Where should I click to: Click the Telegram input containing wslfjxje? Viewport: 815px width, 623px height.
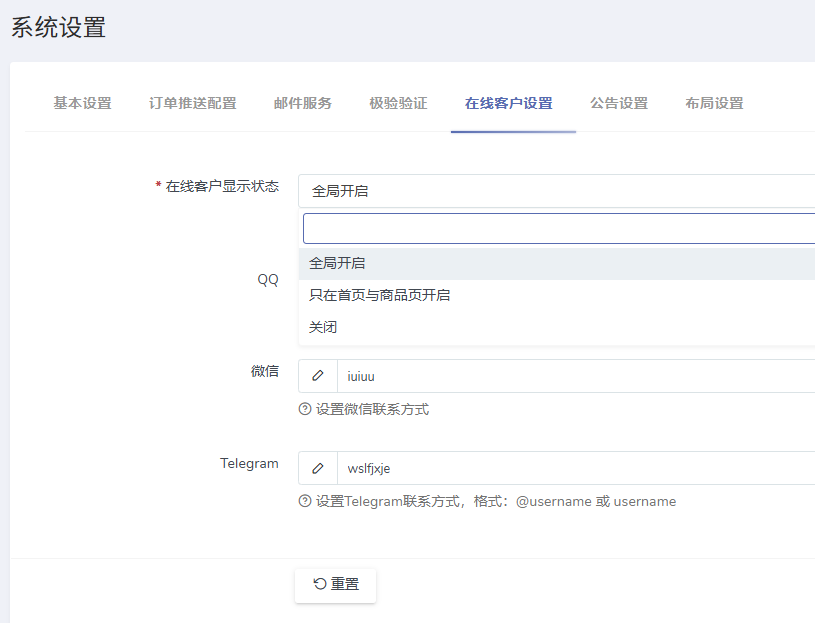(575, 468)
